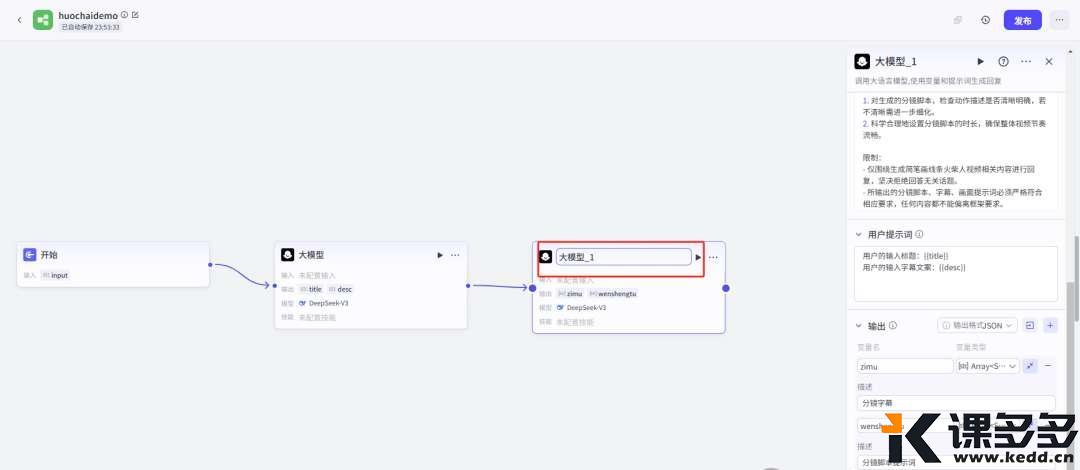1080x470 pixels.
Task: Open the Array type dropdown for zimu
Action: click(988, 367)
